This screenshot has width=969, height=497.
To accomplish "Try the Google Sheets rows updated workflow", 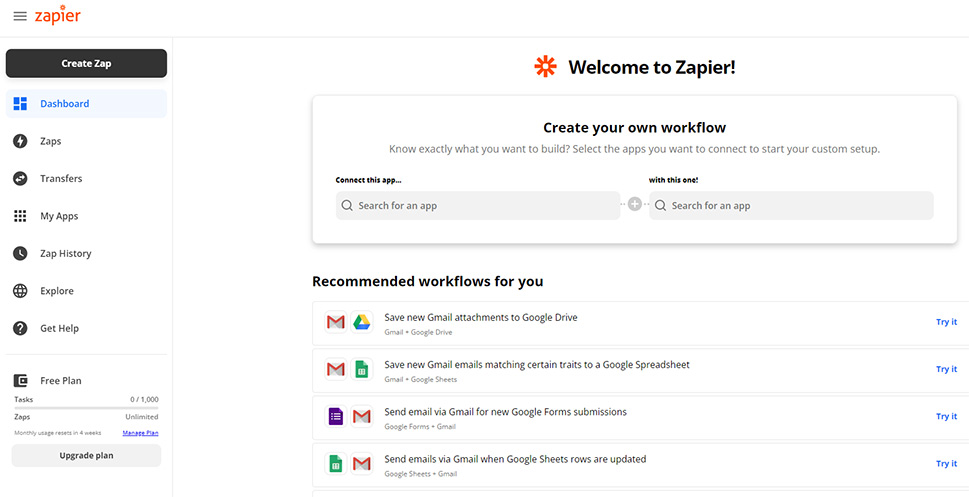I will pyautogui.click(x=946, y=463).
